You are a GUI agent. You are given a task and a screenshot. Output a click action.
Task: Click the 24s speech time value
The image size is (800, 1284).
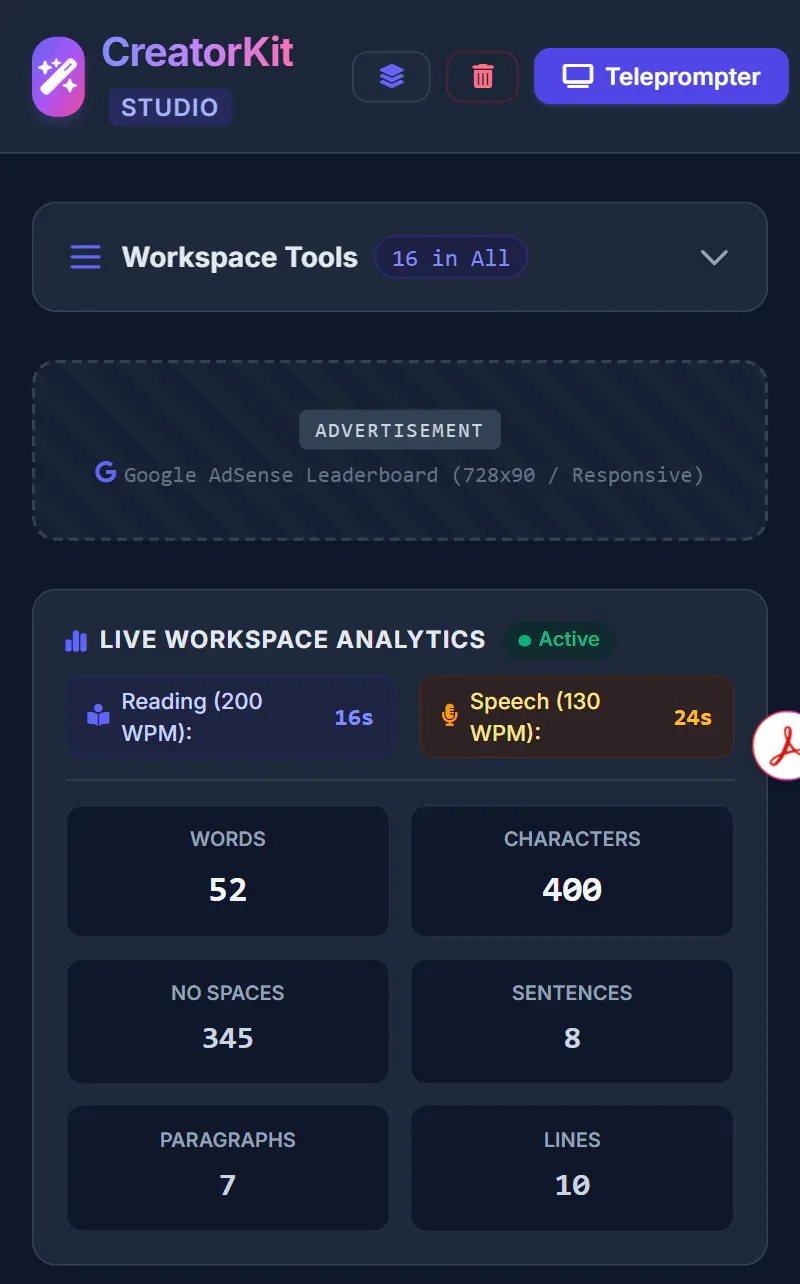click(693, 718)
